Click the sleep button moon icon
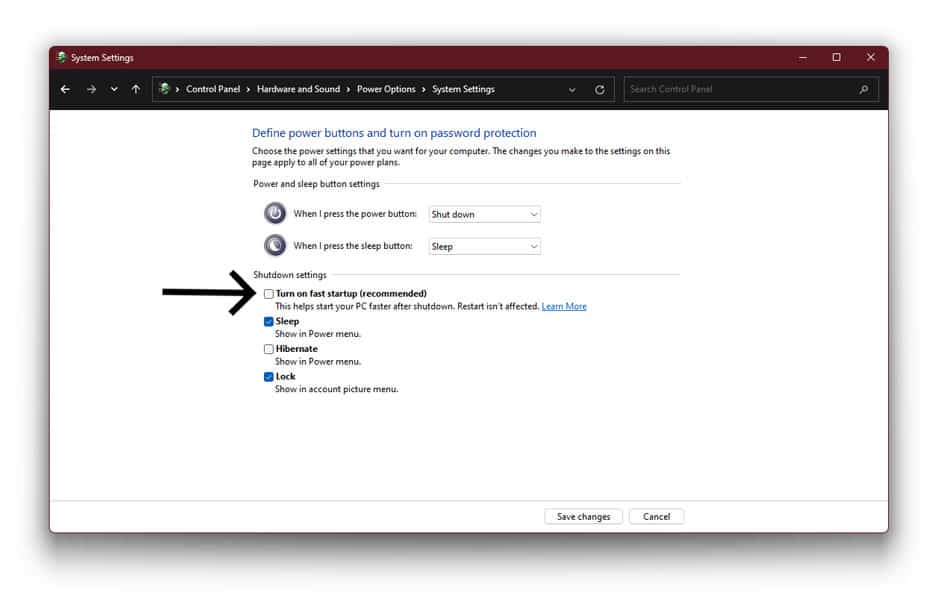This screenshot has width=934, height=600. 275,245
